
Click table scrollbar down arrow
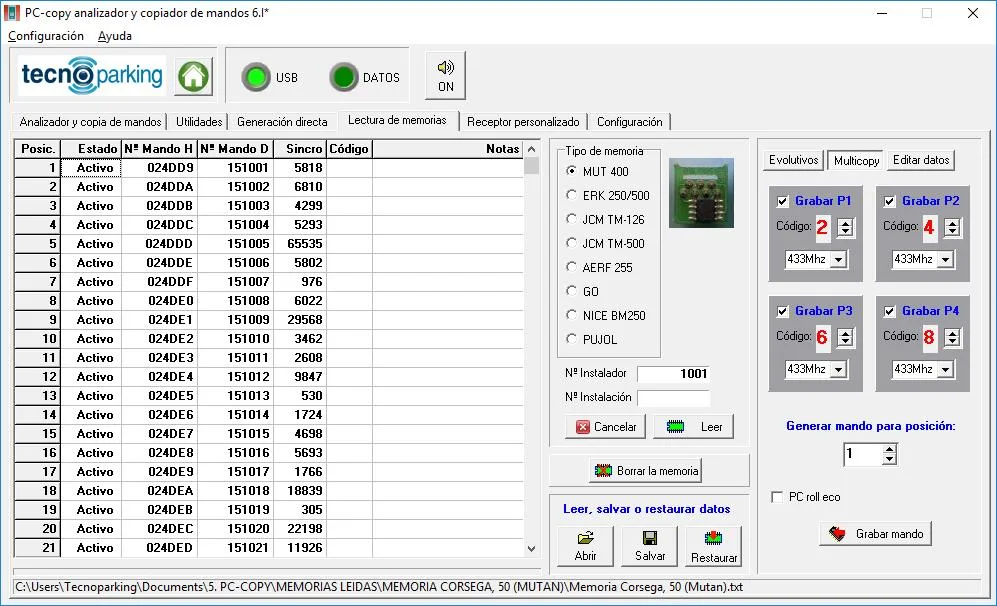pos(532,548)
